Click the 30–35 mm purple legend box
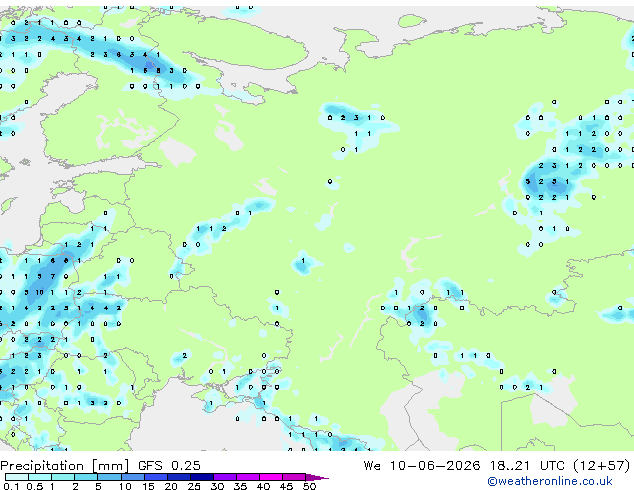 pos(225,477)
